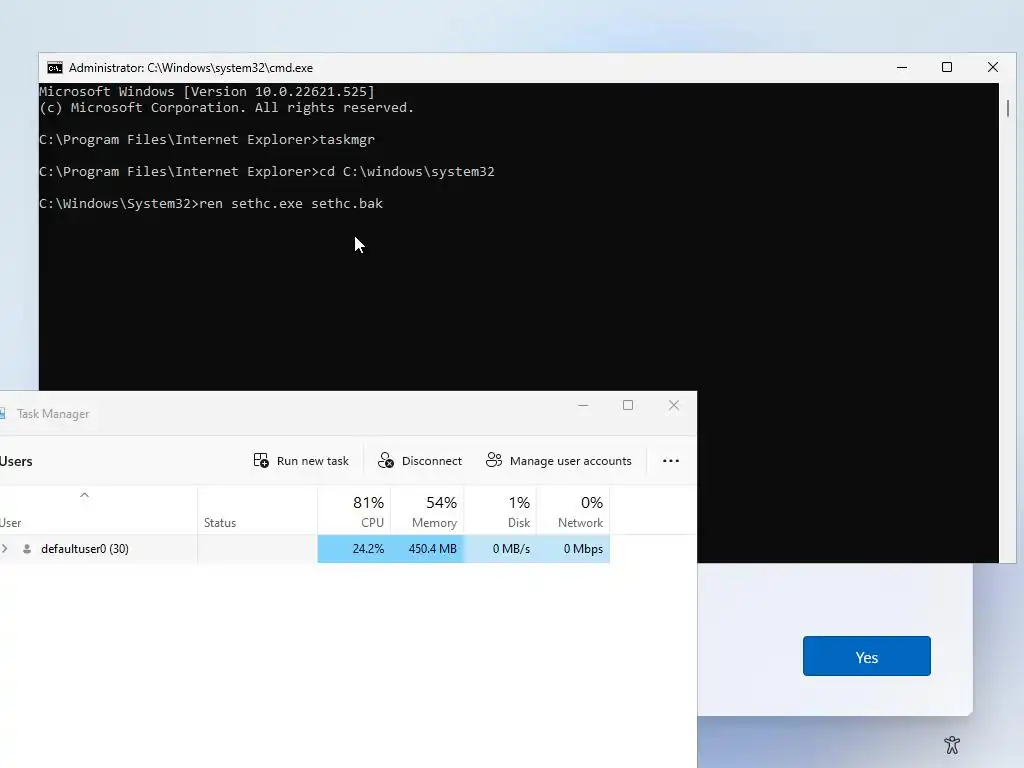Open the three-dot more options menu

click(x=671, y=460)
